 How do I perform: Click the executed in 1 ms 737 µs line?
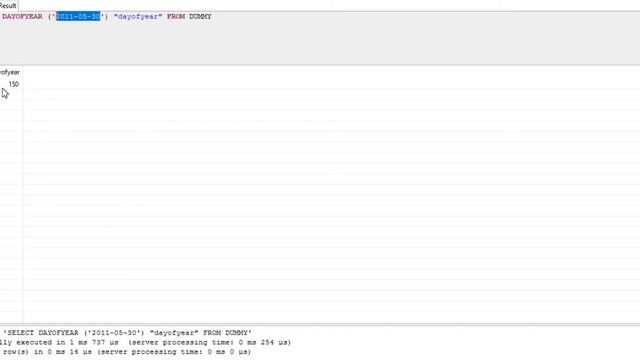[x=146, y=342]
